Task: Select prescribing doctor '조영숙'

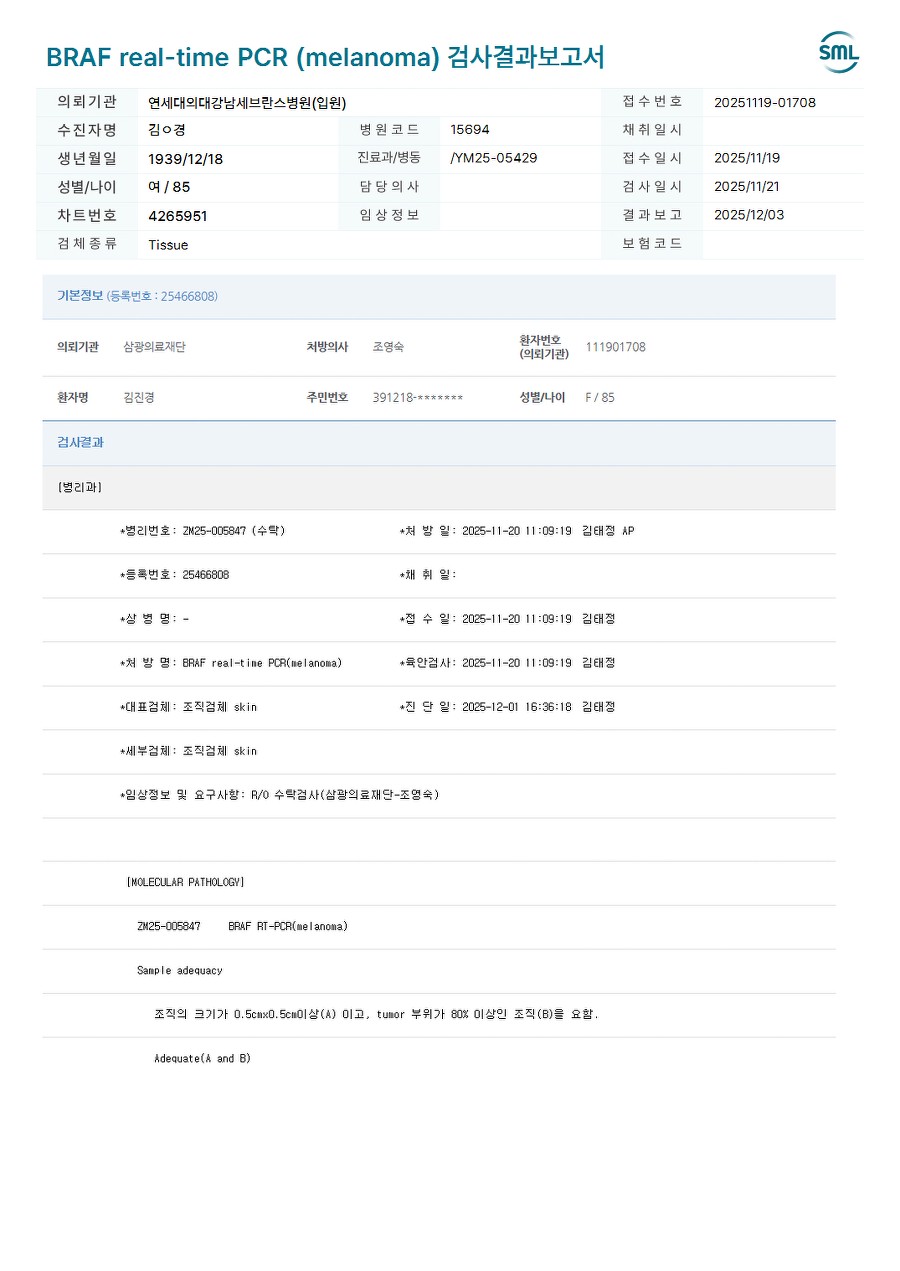Action: tap(388, 347)
